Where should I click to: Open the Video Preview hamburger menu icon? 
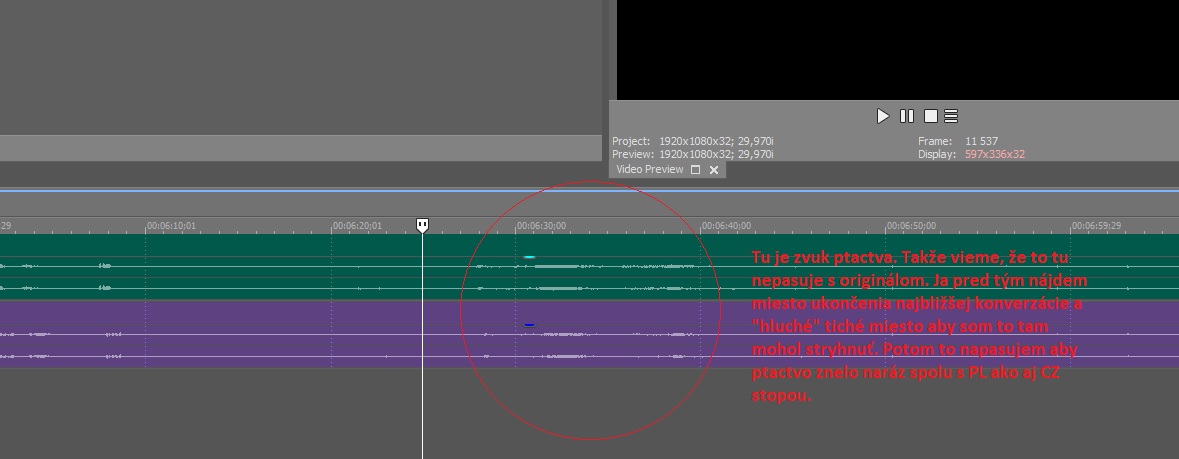click(951, 116)
